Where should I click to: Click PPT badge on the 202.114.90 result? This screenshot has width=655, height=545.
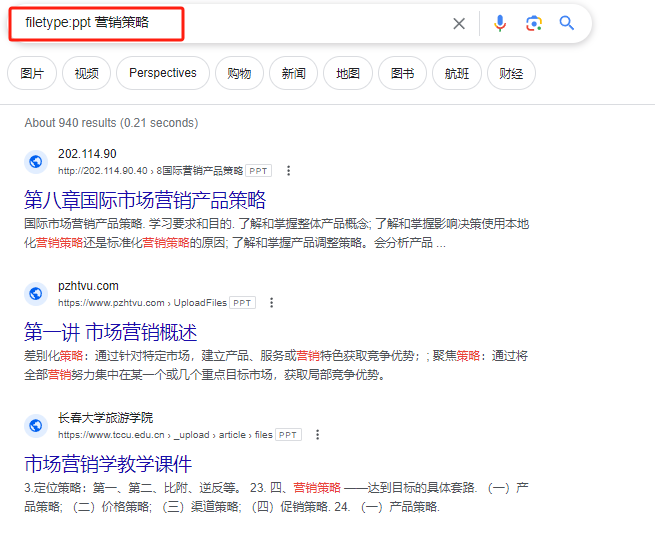point(259,171)
